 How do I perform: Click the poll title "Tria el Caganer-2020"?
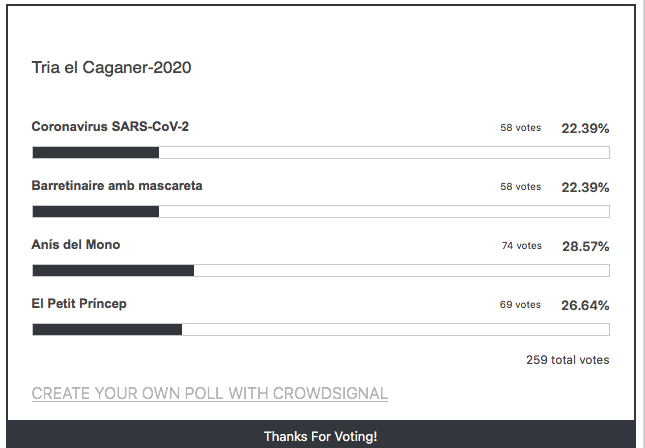tap(111, 68)
